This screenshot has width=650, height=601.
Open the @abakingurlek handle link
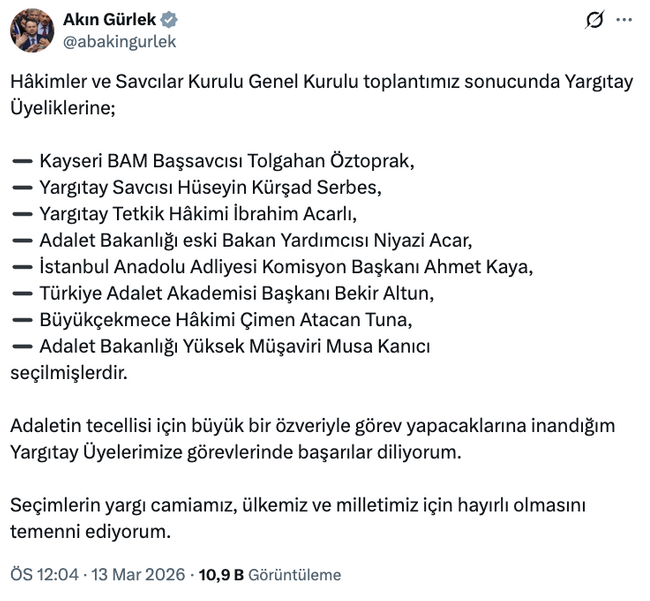point(119,42)
